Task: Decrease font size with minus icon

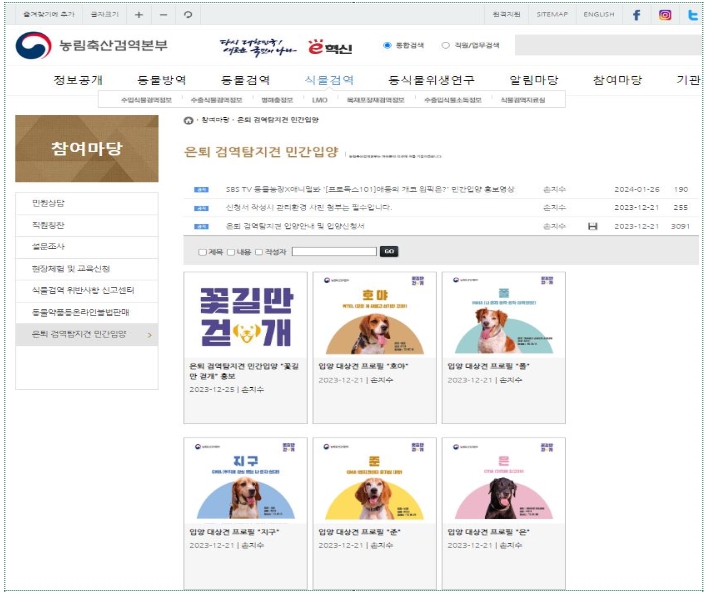Action: (163, 15)
